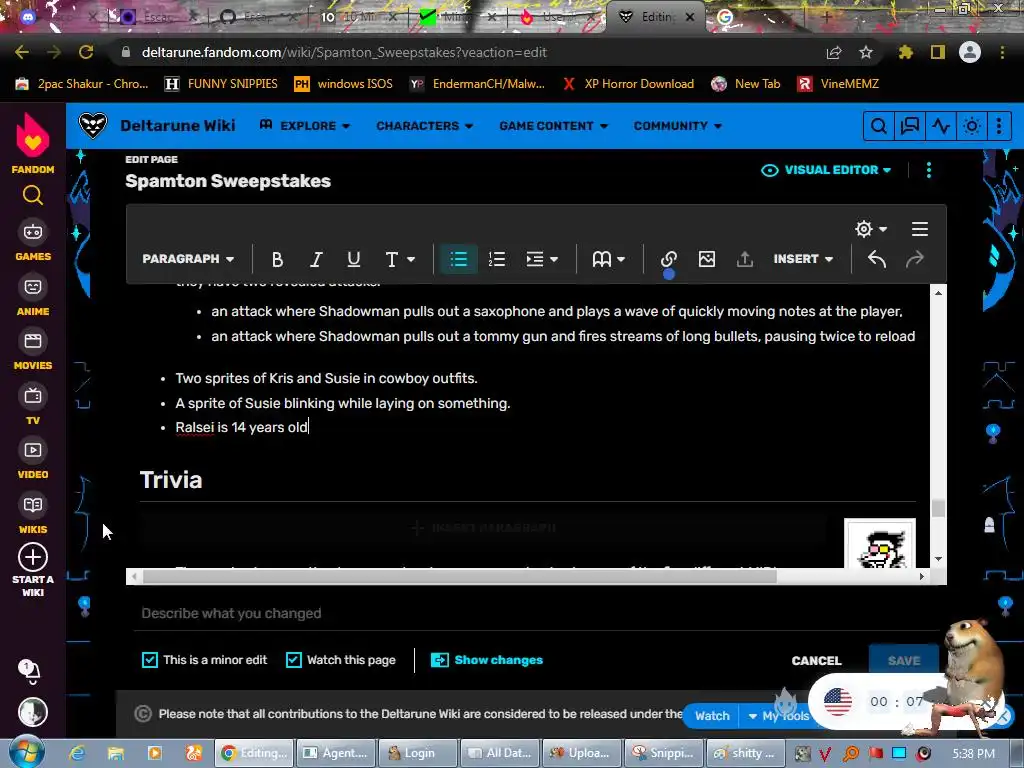Open the FUNNY SNIPPIES bookmark

click(x=221, y=84)
